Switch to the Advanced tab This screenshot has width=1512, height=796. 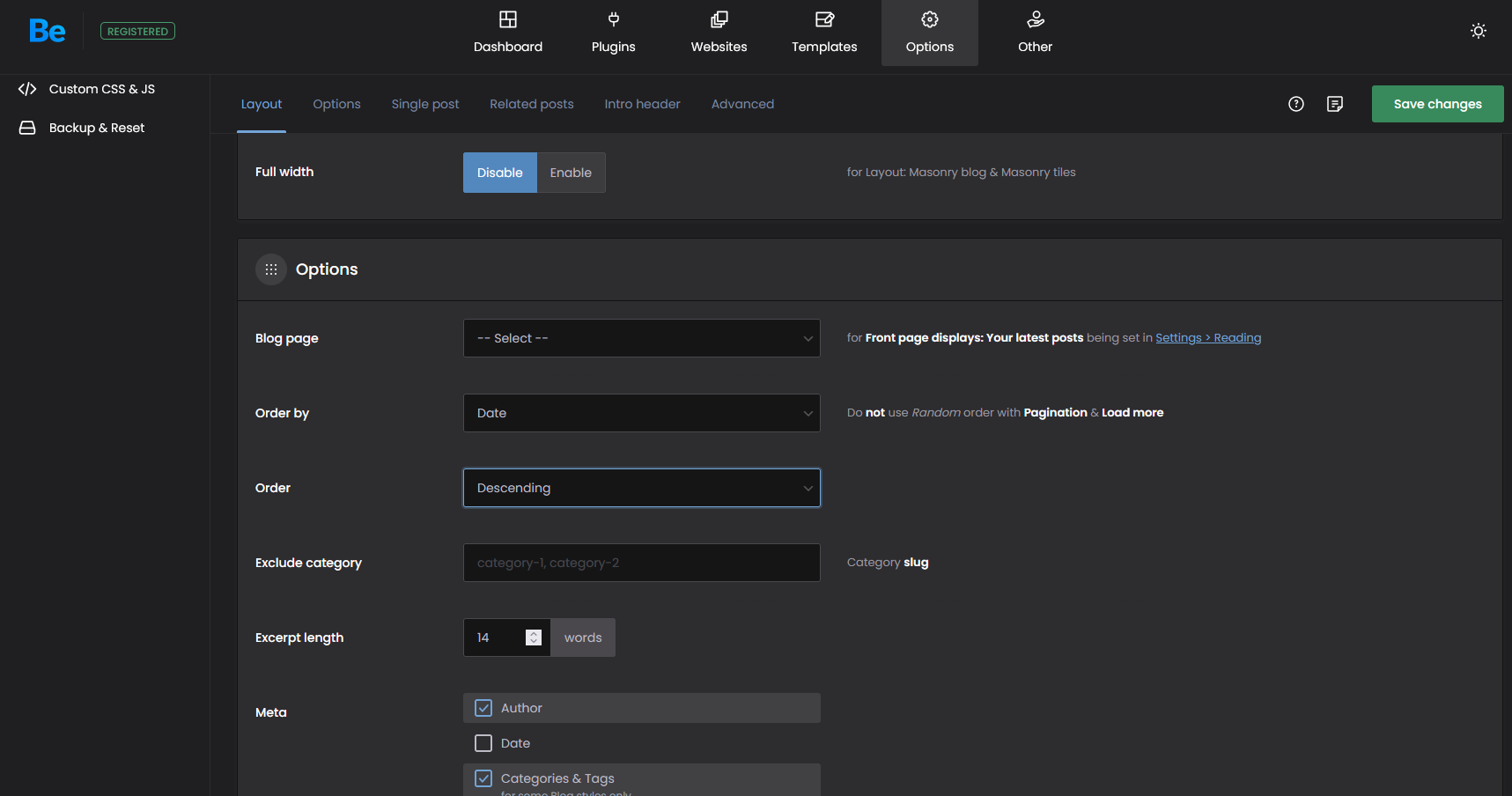pos(743,104)
